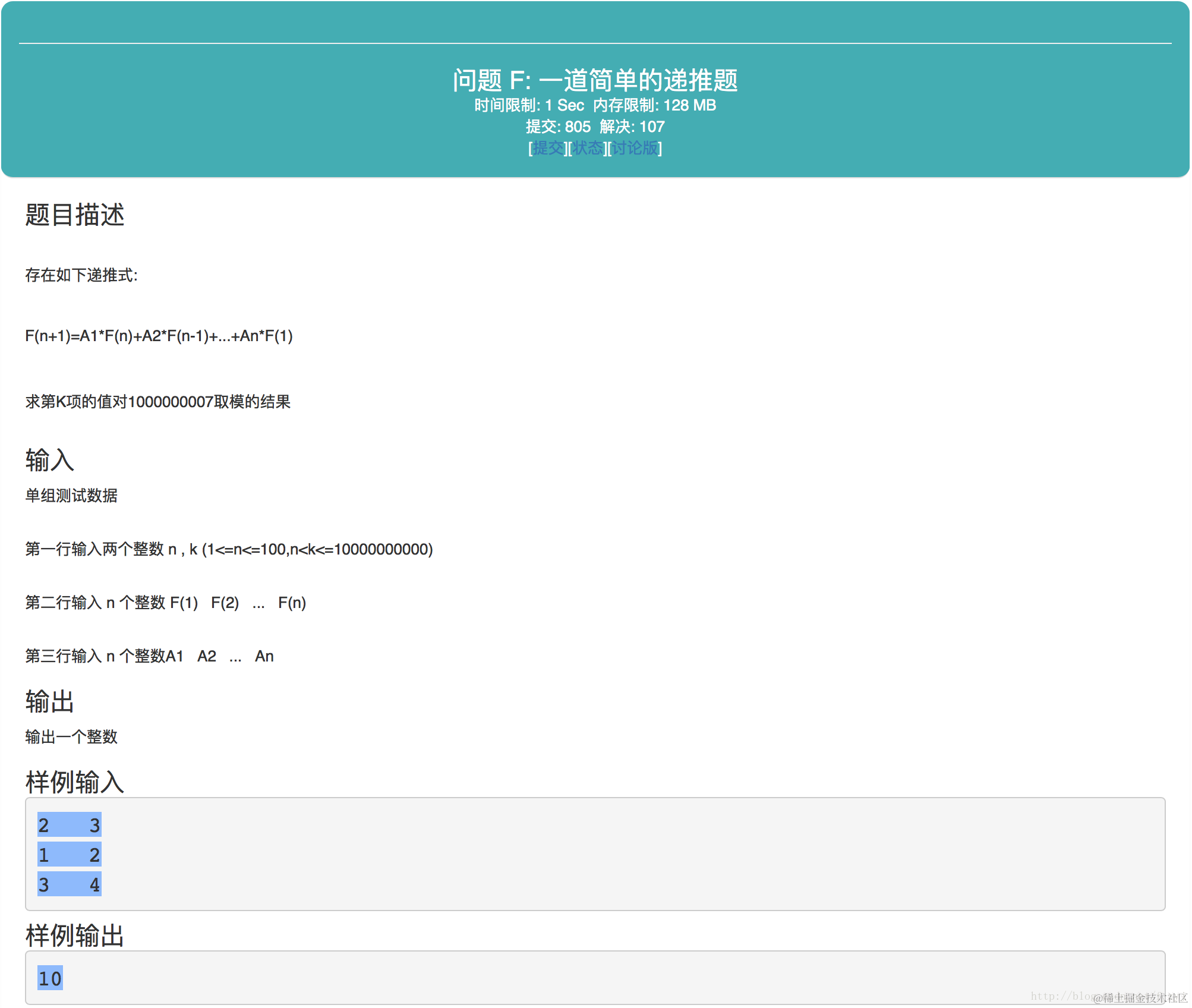Click third sample input row "3 4"
This screenshot has width=1192, height=1008.
point(69,885)
